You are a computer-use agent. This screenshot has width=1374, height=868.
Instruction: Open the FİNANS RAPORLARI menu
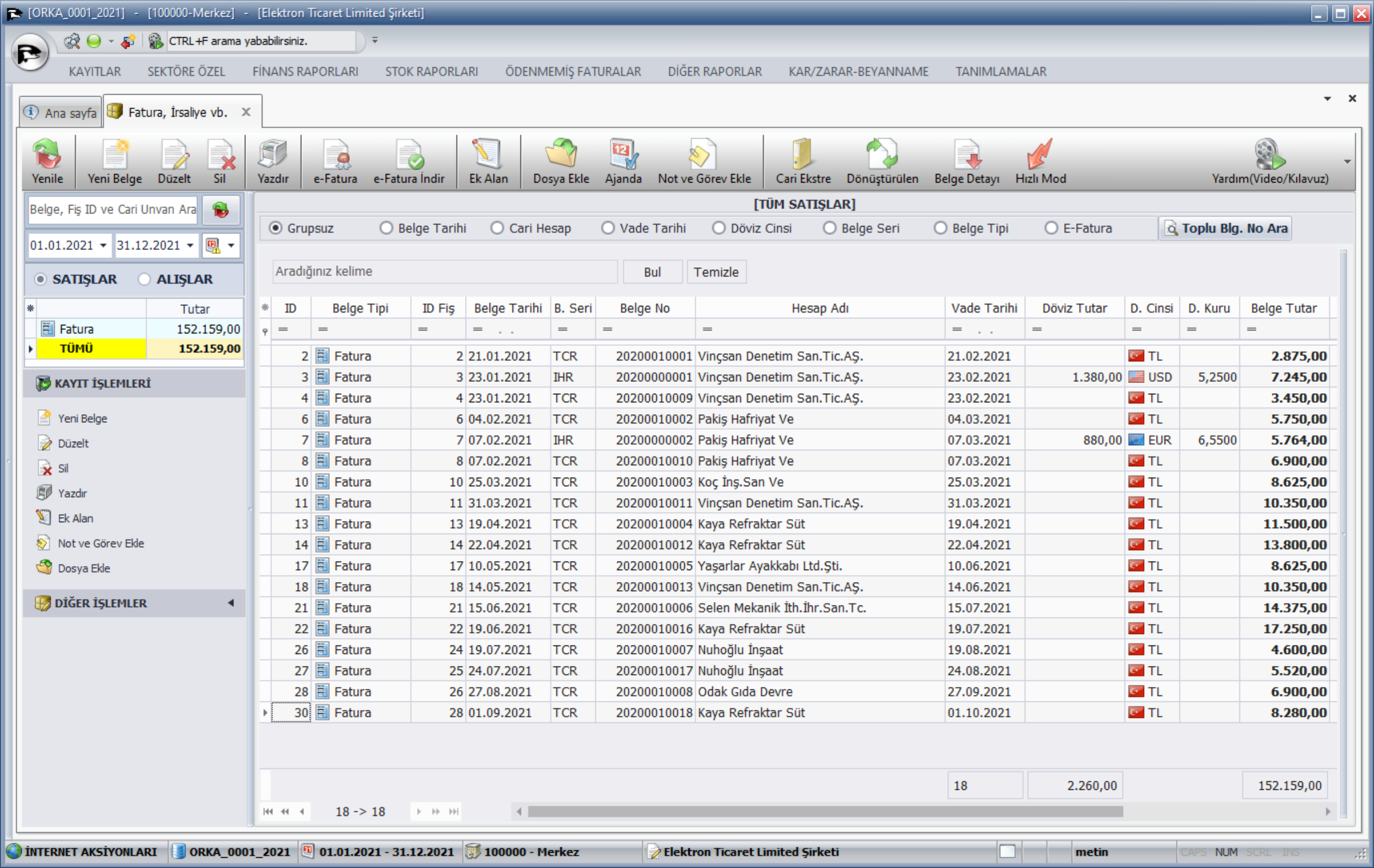305,72
